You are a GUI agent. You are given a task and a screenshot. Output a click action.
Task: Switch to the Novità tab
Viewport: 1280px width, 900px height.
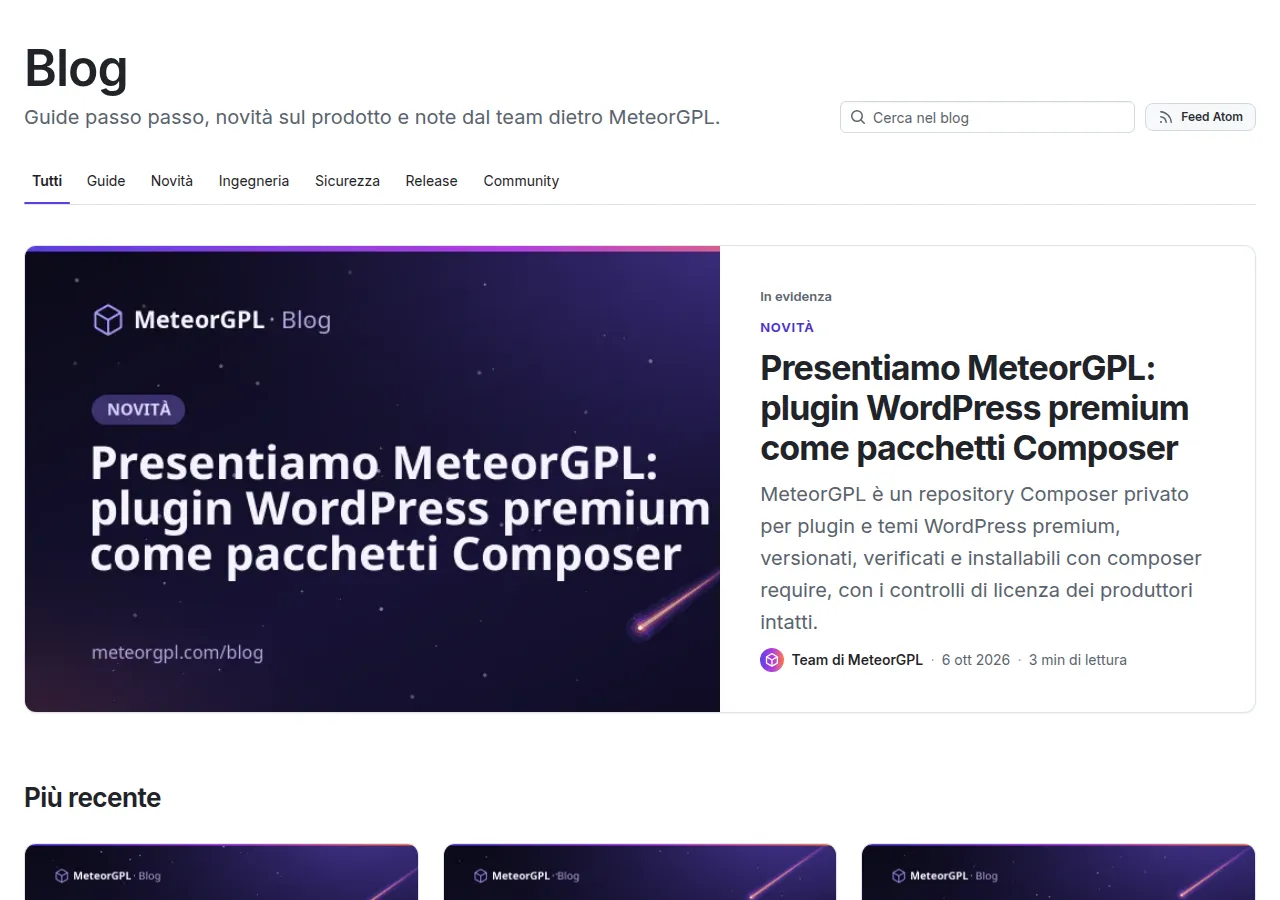(x=172, y=181)
